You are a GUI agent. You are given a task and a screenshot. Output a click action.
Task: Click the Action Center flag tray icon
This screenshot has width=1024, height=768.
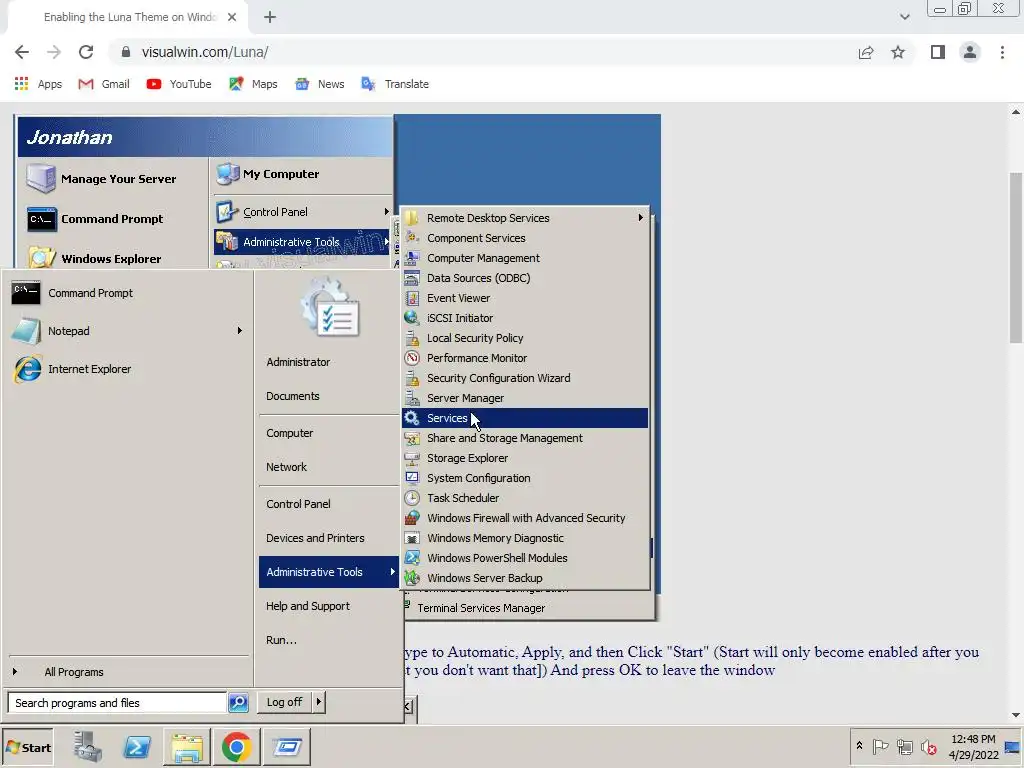pos(880,746)
